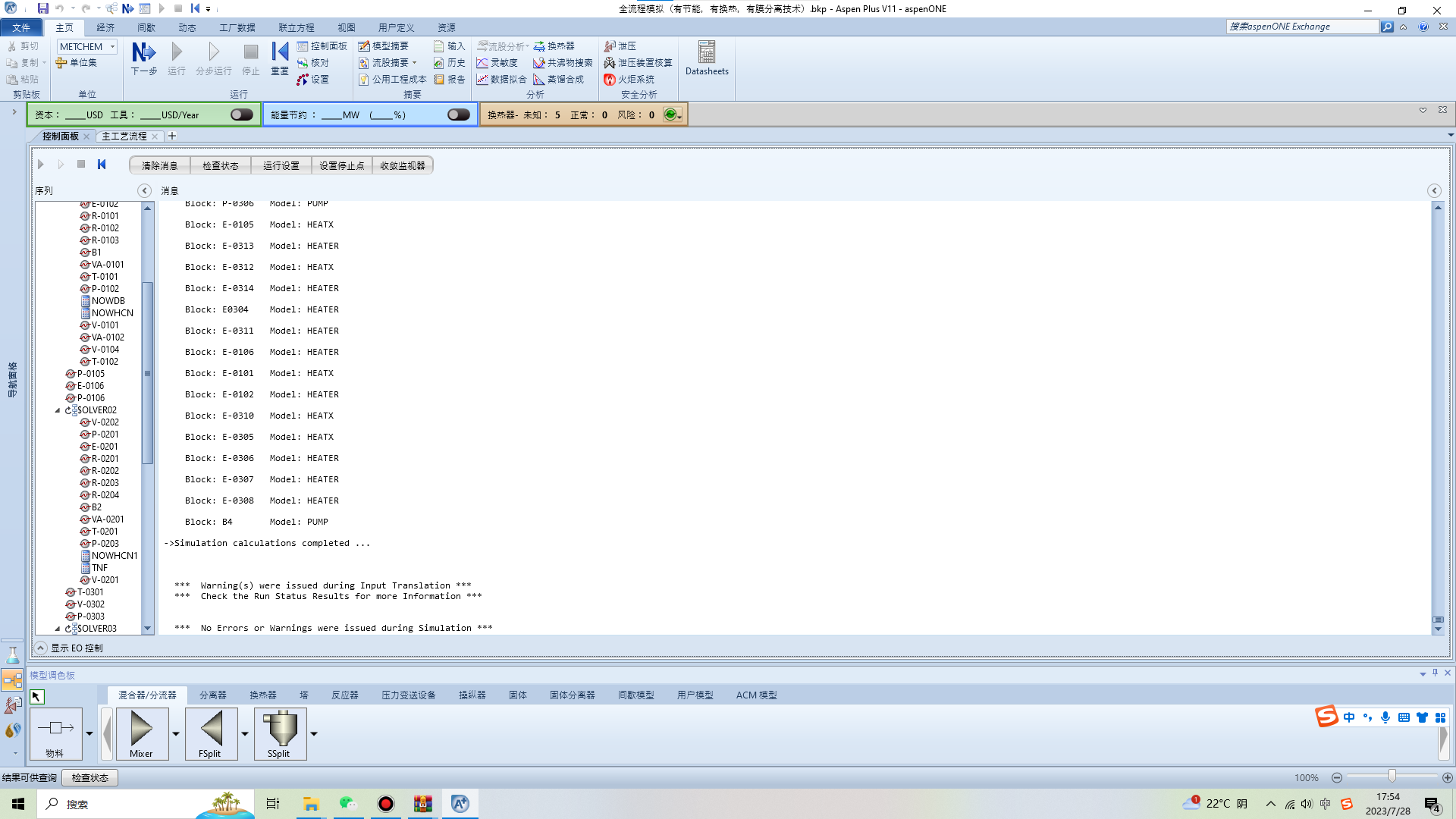Open the Sensitivity (灵敏度) analysis icon

(x=497, y=63)
